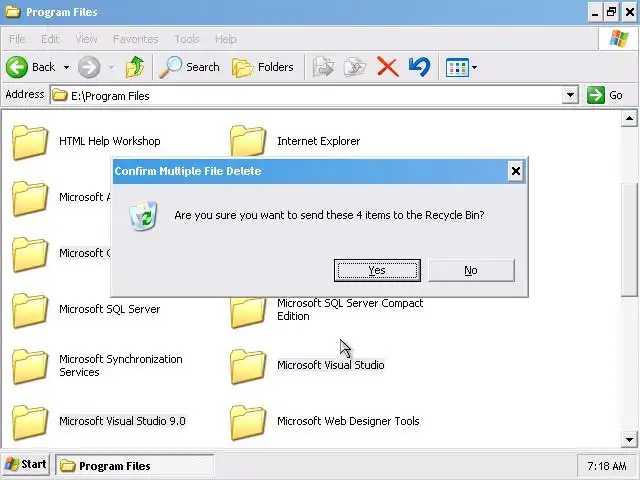Screen dimensions: 640x480
Task: Open the Edit menu
Action: [50, 39]
